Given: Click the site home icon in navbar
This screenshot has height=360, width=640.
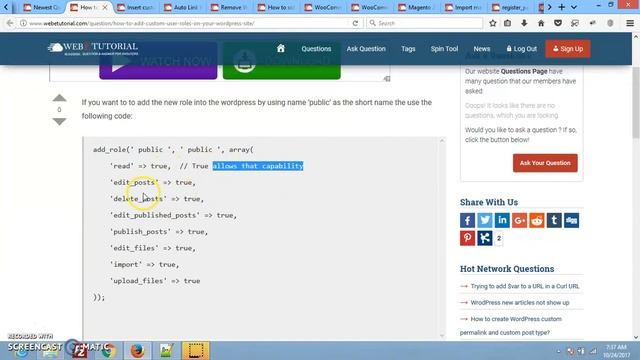Looking at the screenshot, I should click(280, 49).
